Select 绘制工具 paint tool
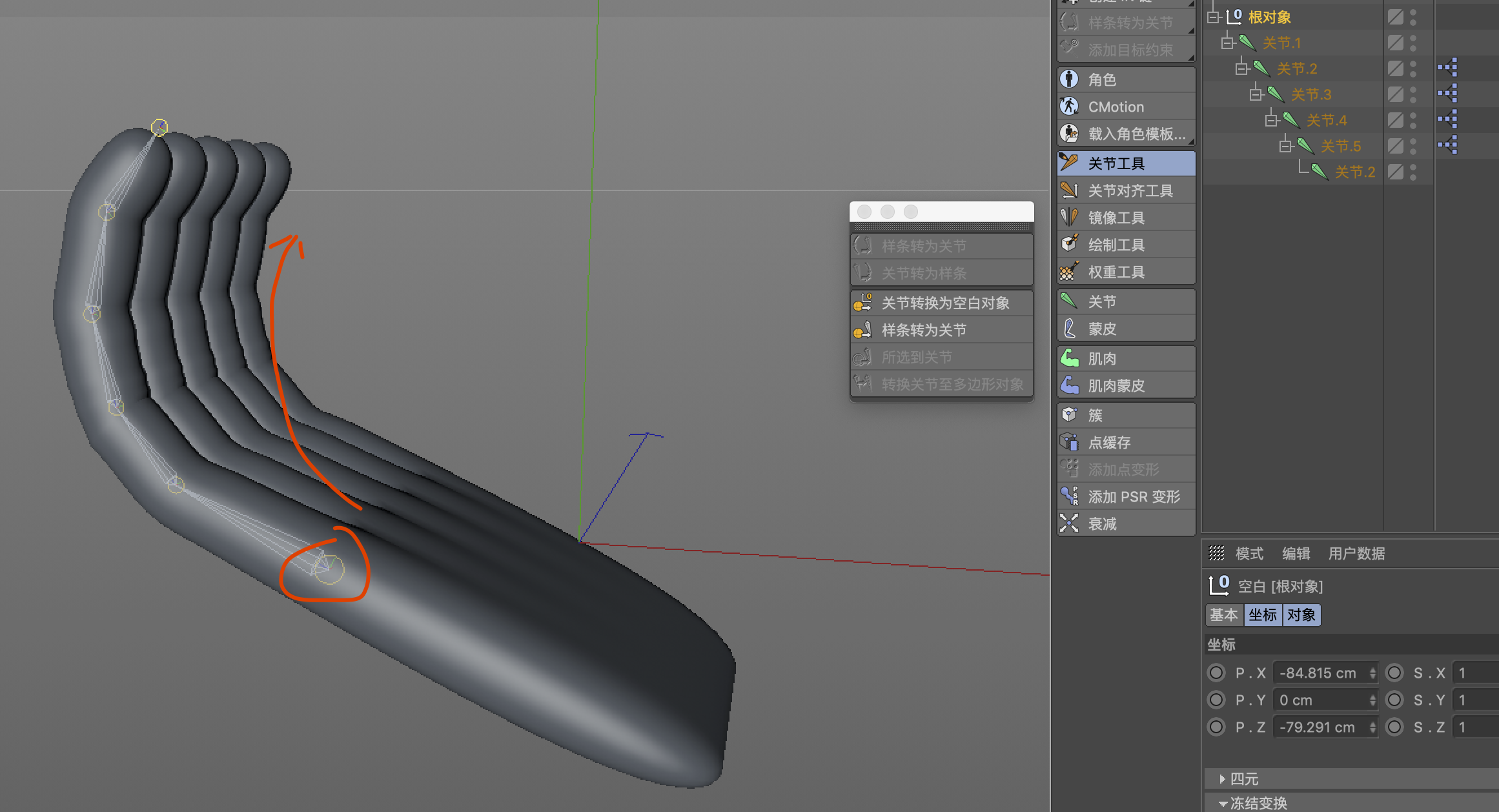1499x812 pixels. (x=1116, y=245)
